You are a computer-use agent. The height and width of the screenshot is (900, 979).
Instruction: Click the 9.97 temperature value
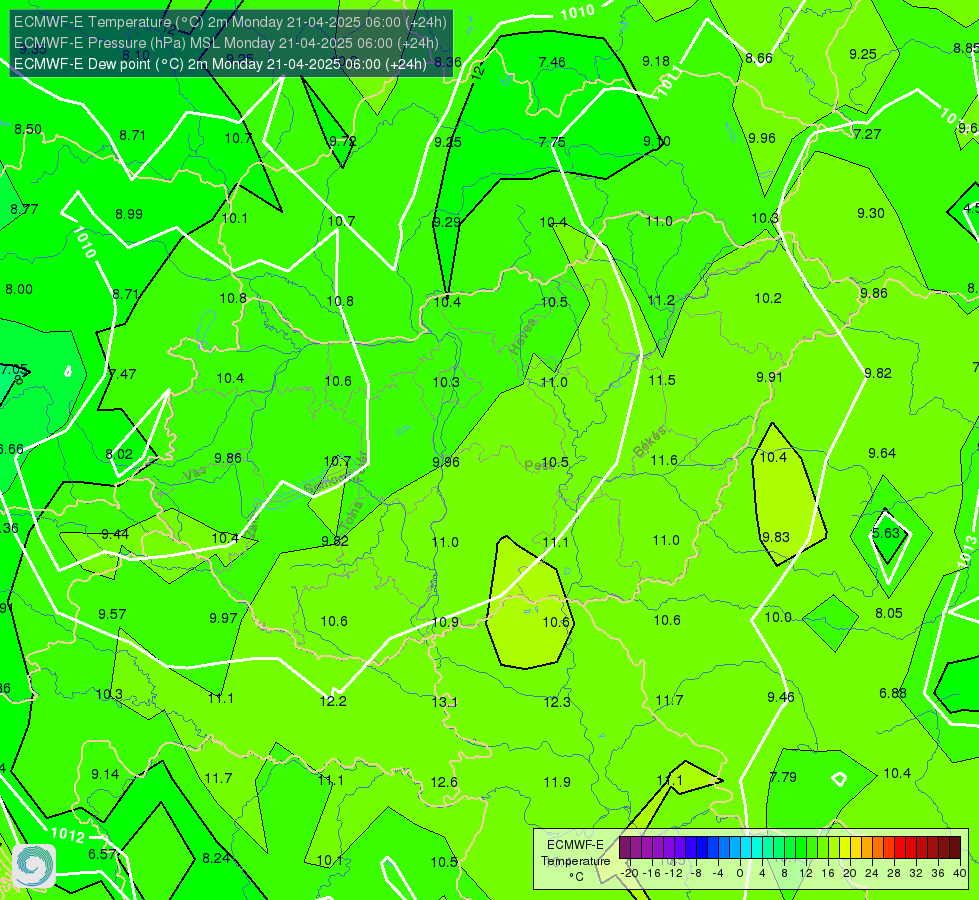point(223,618)
